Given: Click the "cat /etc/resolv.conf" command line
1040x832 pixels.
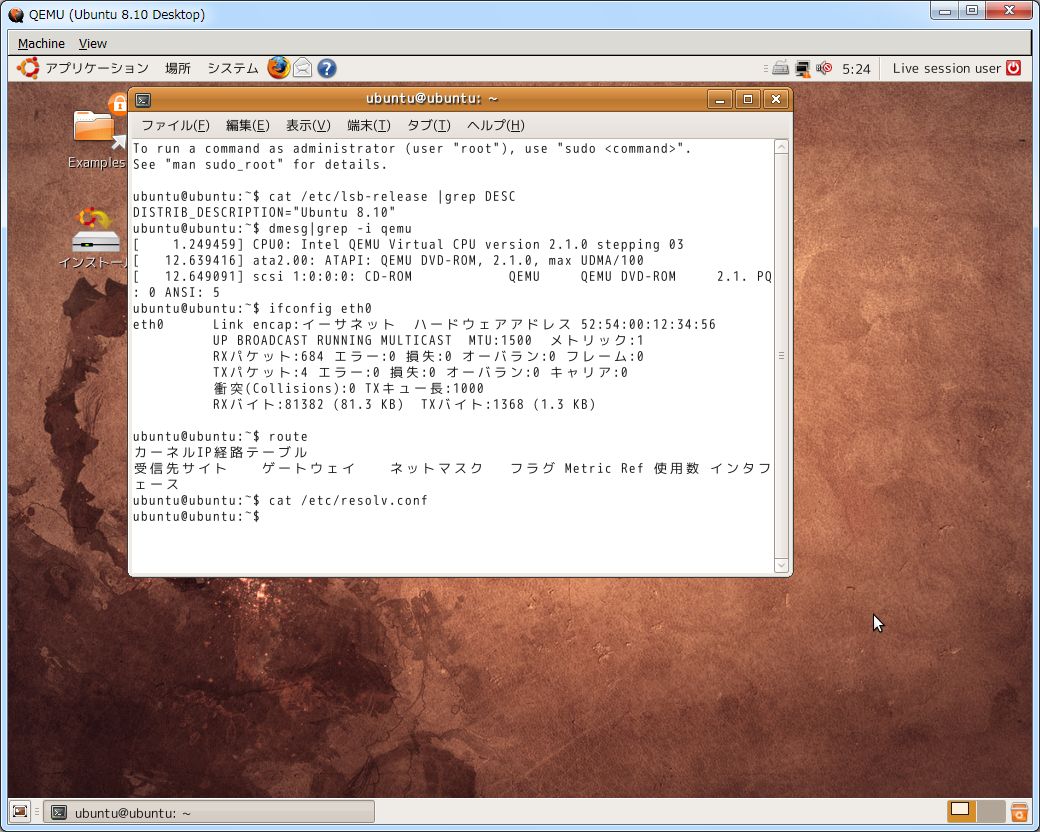Looking at the screenshot, I should 281,500.
